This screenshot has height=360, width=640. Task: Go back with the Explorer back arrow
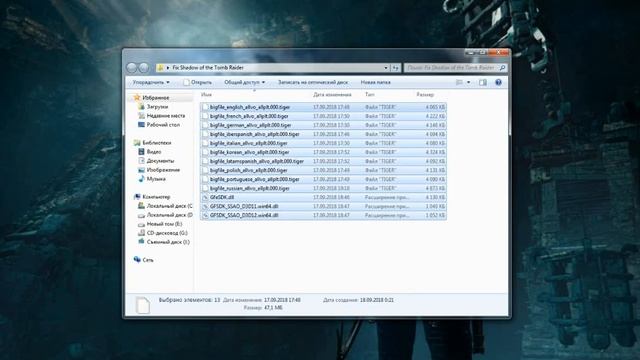[131, 68]
